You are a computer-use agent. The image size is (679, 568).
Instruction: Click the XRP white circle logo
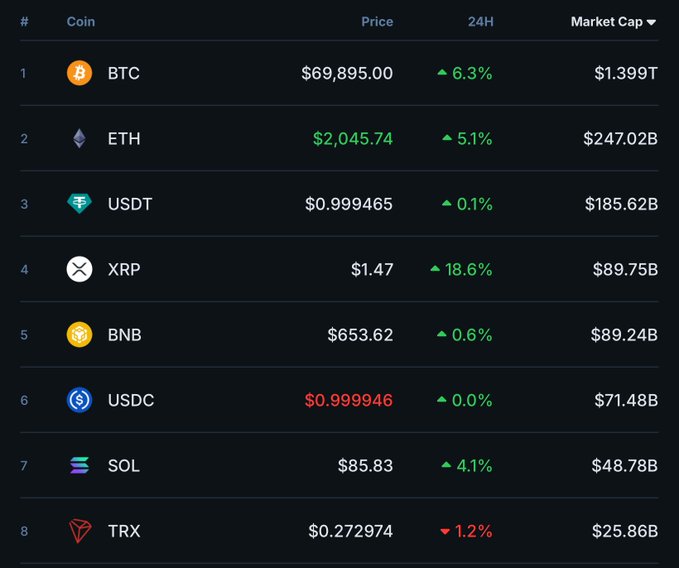(79, 269)
